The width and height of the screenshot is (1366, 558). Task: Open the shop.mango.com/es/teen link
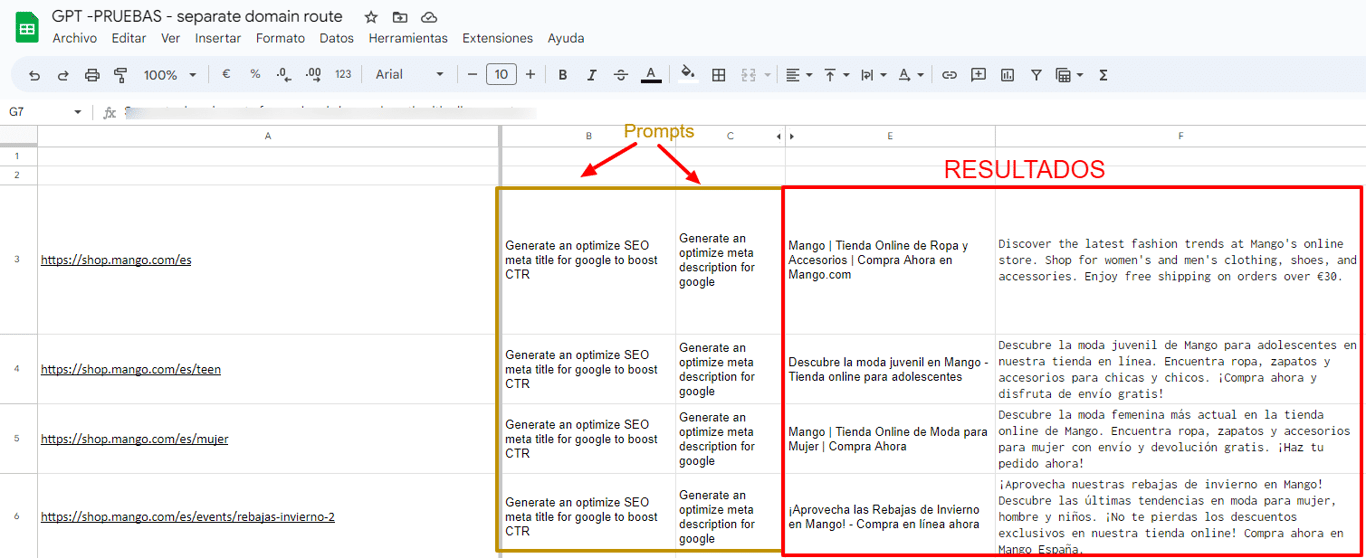[131, 369]
